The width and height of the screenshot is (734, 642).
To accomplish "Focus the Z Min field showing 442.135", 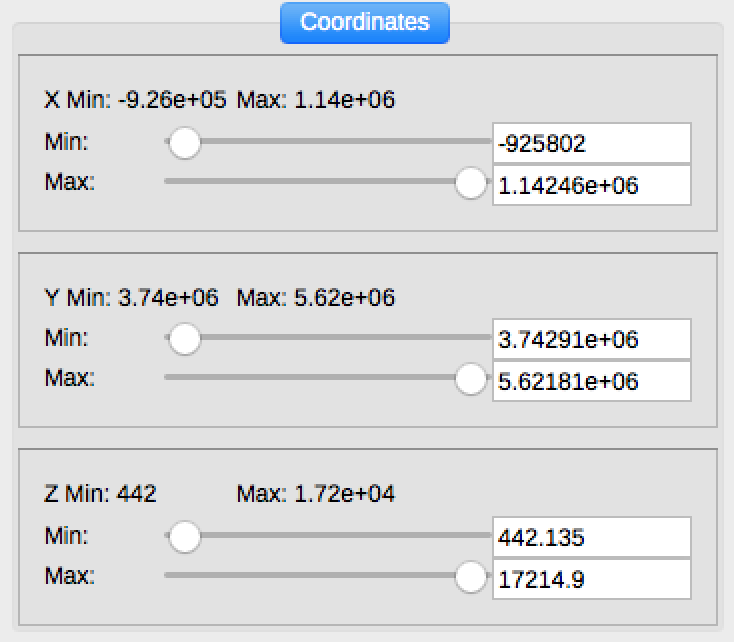I will click(591, 538).
